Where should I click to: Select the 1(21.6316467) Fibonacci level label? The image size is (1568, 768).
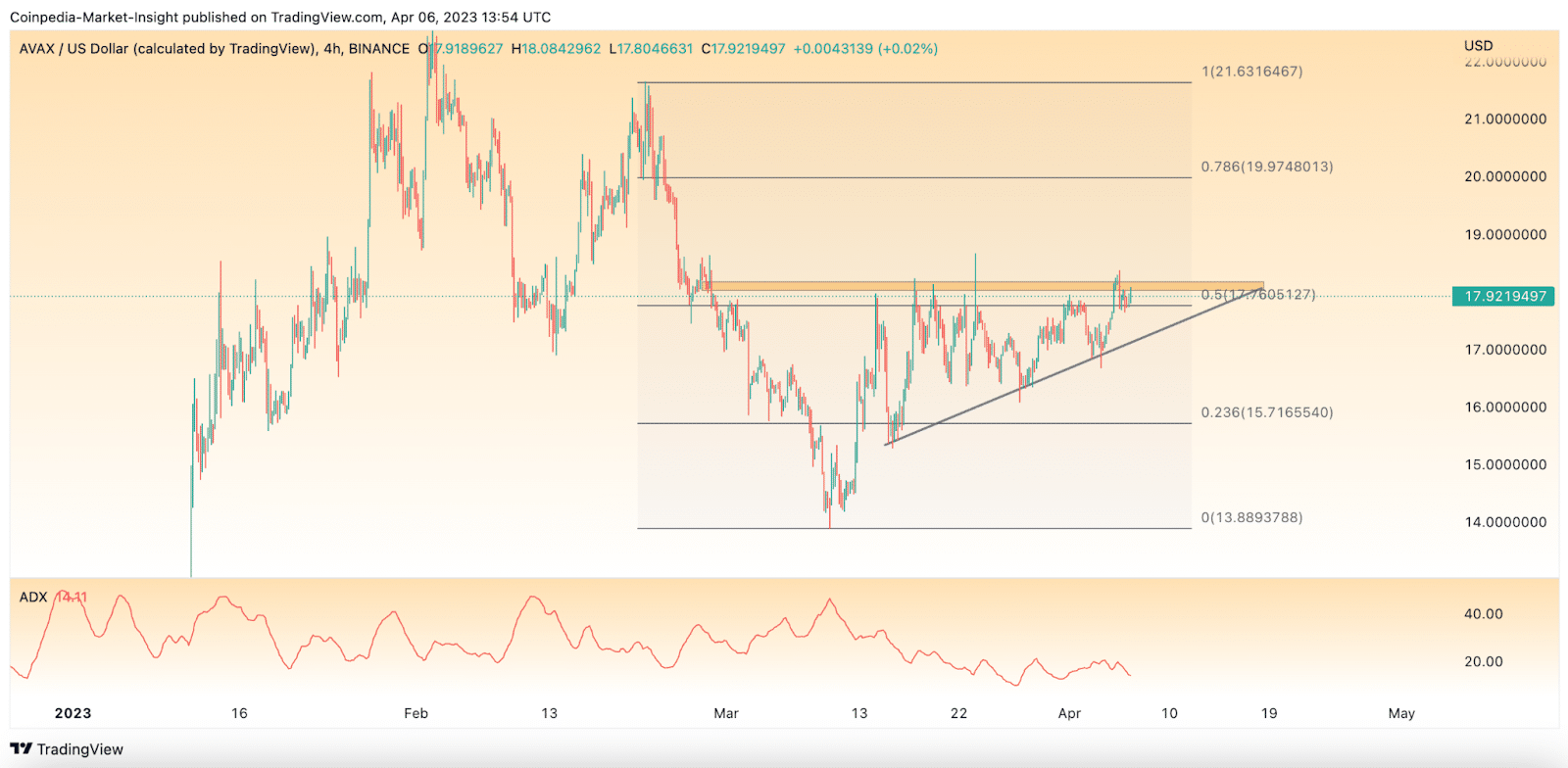(1251, 72)
